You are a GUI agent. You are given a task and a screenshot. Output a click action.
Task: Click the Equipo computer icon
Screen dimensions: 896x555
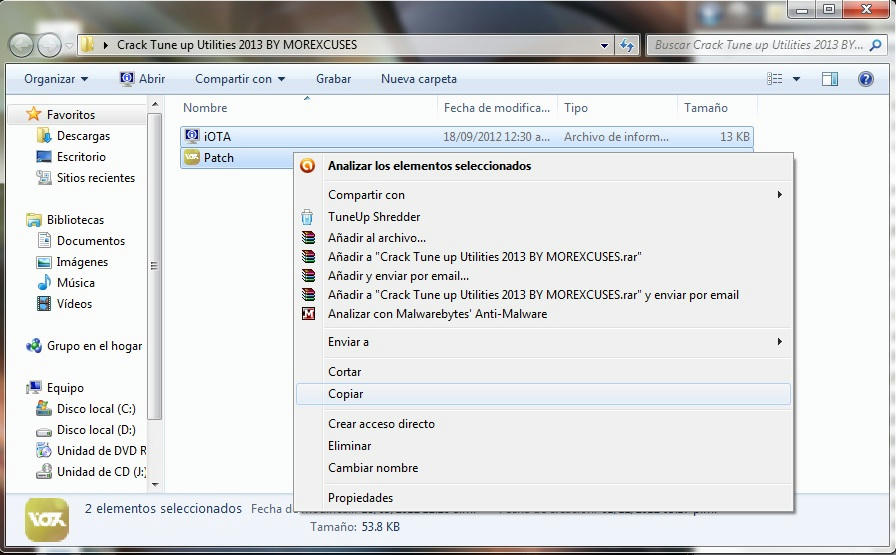[x=34, y=388]
